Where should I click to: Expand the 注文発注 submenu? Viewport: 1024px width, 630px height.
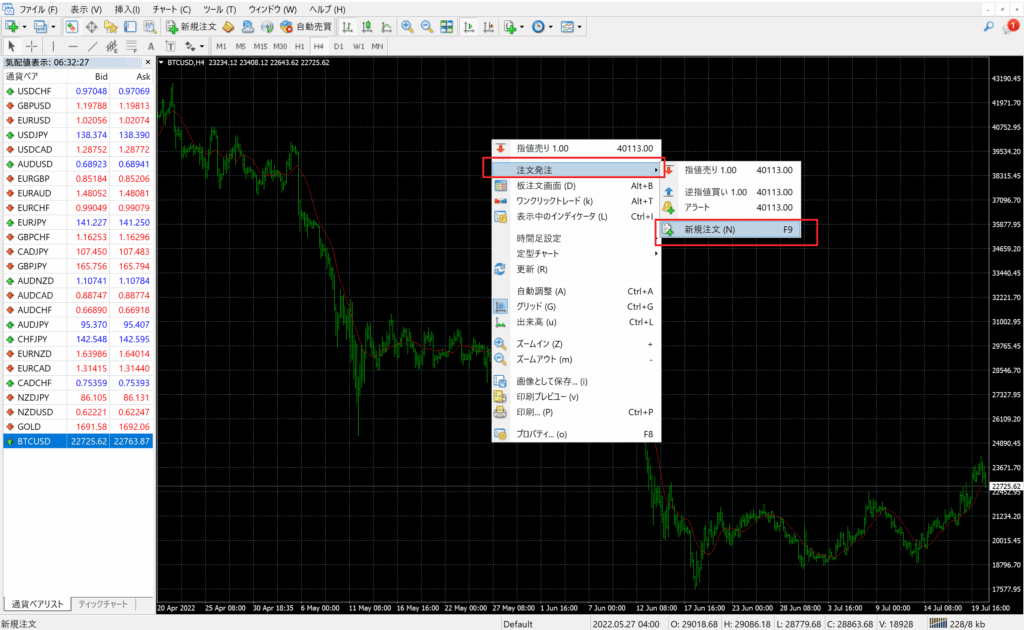[576, 170]
